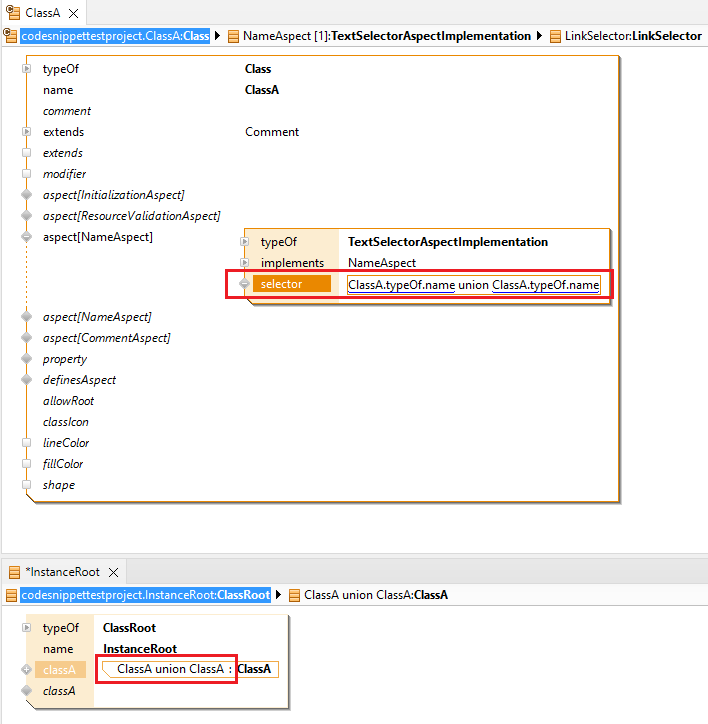
Task: Click class icon before codesnippettestproject.ClassA breadcrumb
Action: coord(10,36)
